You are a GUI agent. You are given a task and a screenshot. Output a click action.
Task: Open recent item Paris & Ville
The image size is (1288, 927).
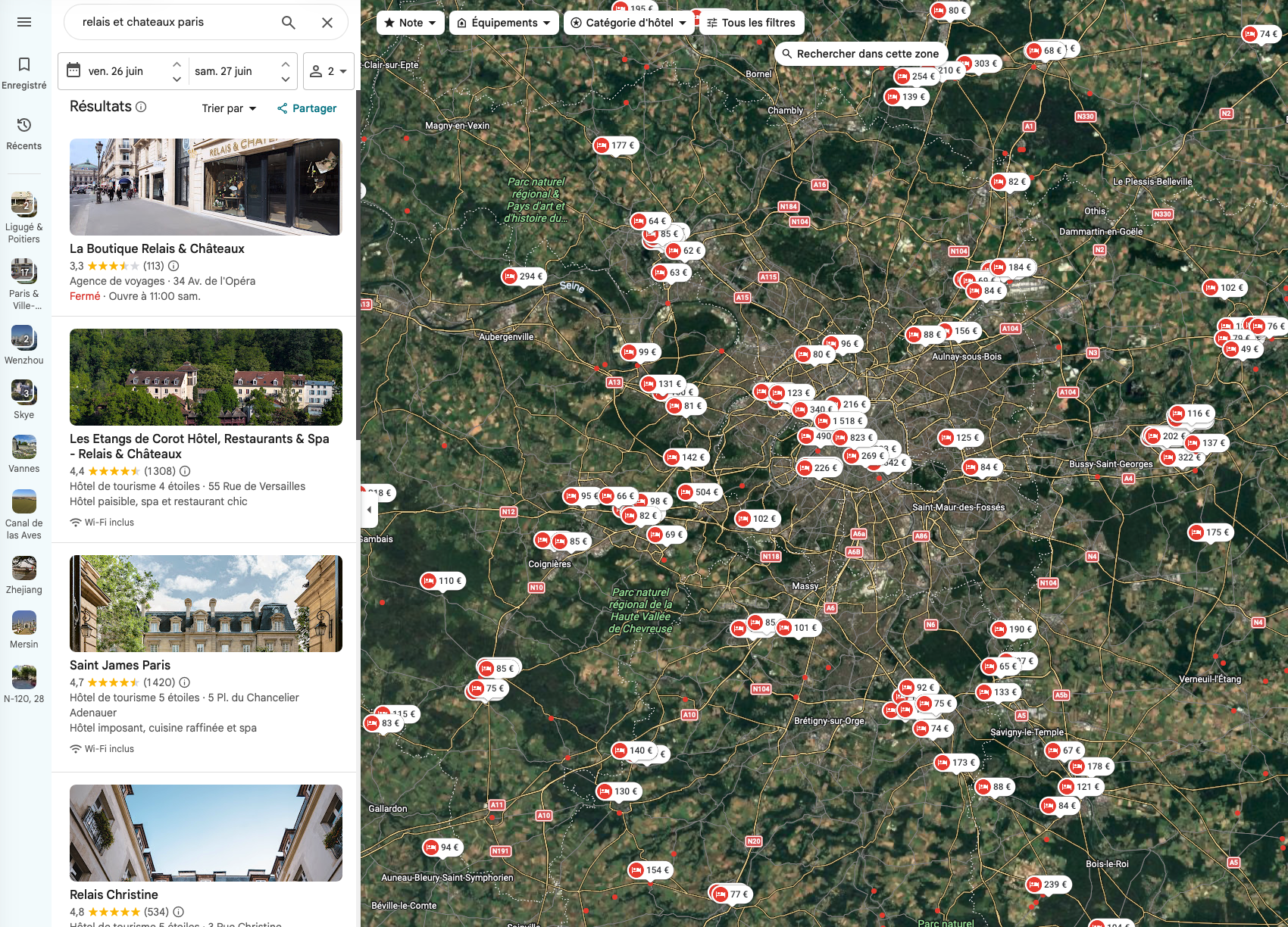coord(24,285)
